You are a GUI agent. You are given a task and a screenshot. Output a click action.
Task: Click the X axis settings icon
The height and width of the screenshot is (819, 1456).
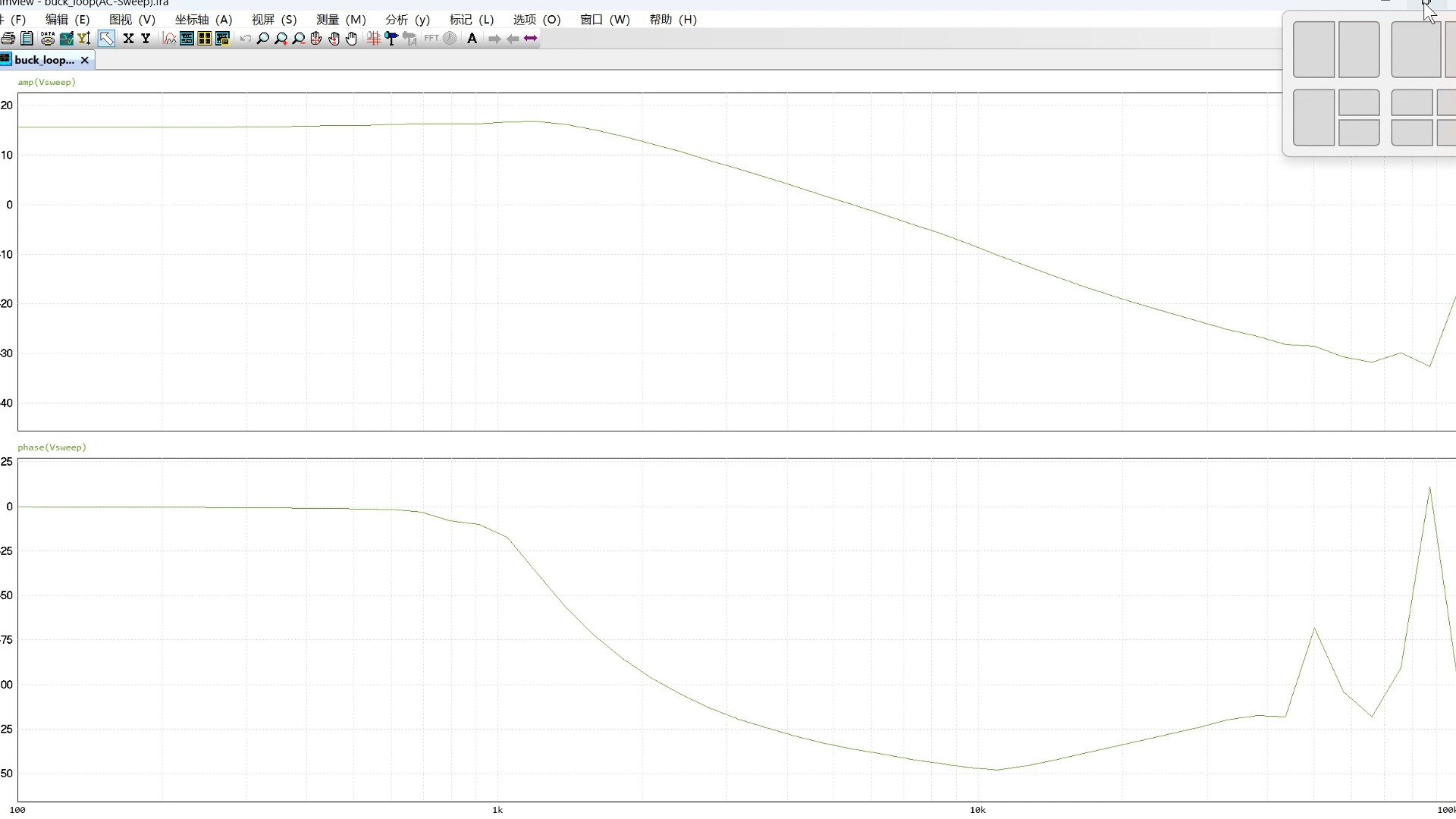tap(128, 39)
